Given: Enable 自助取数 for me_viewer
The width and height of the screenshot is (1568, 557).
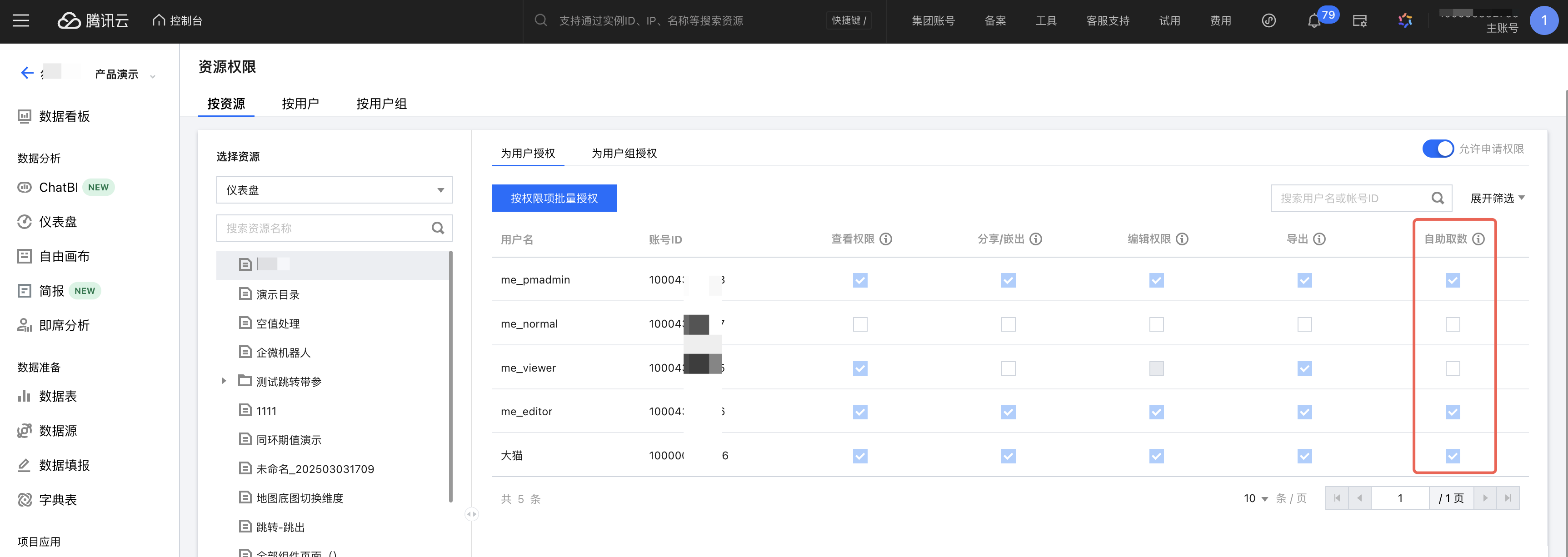Looking at the screenshot, I should pos(1453,368).
